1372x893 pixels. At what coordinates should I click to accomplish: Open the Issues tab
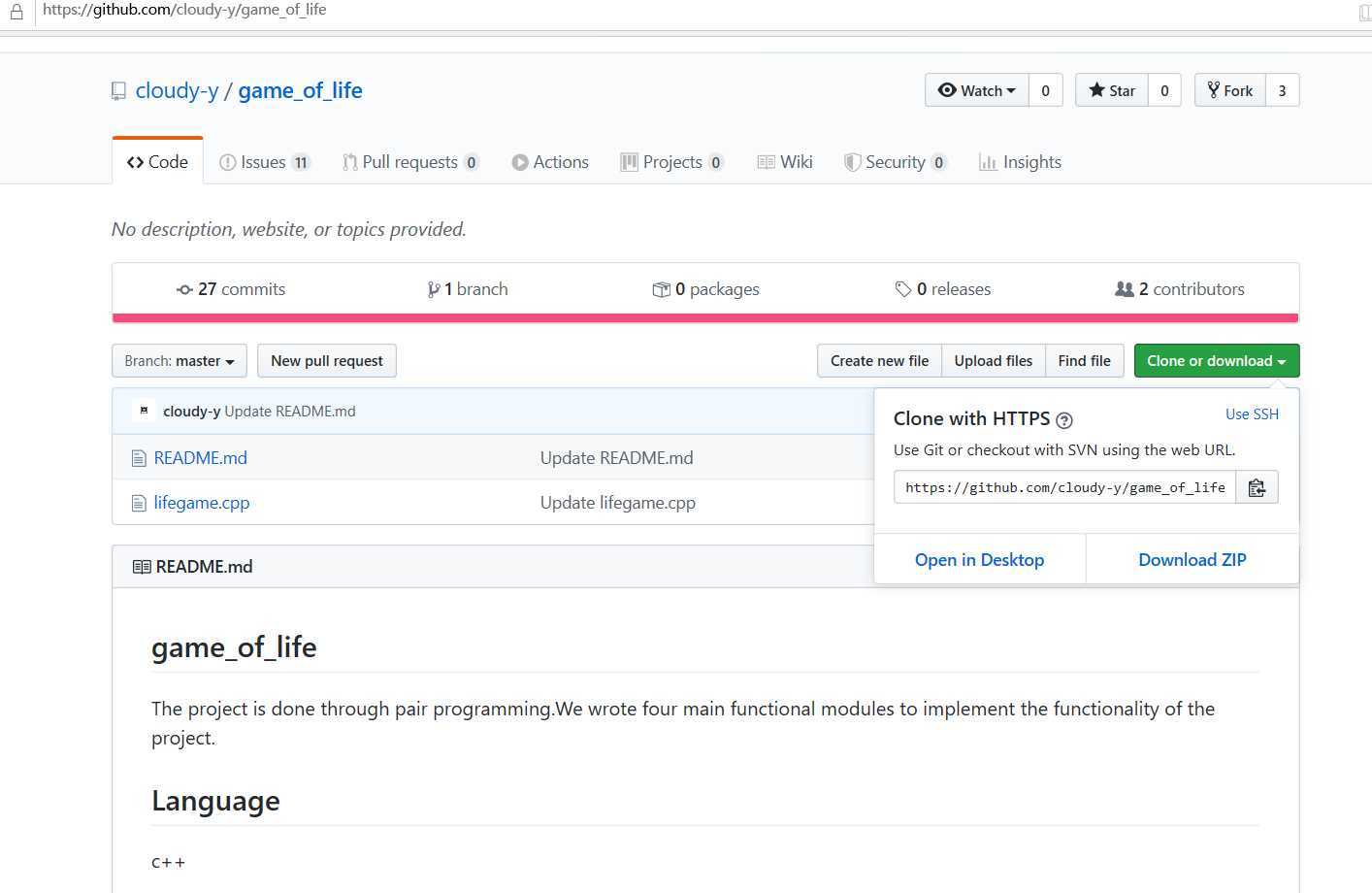[265, 162]
